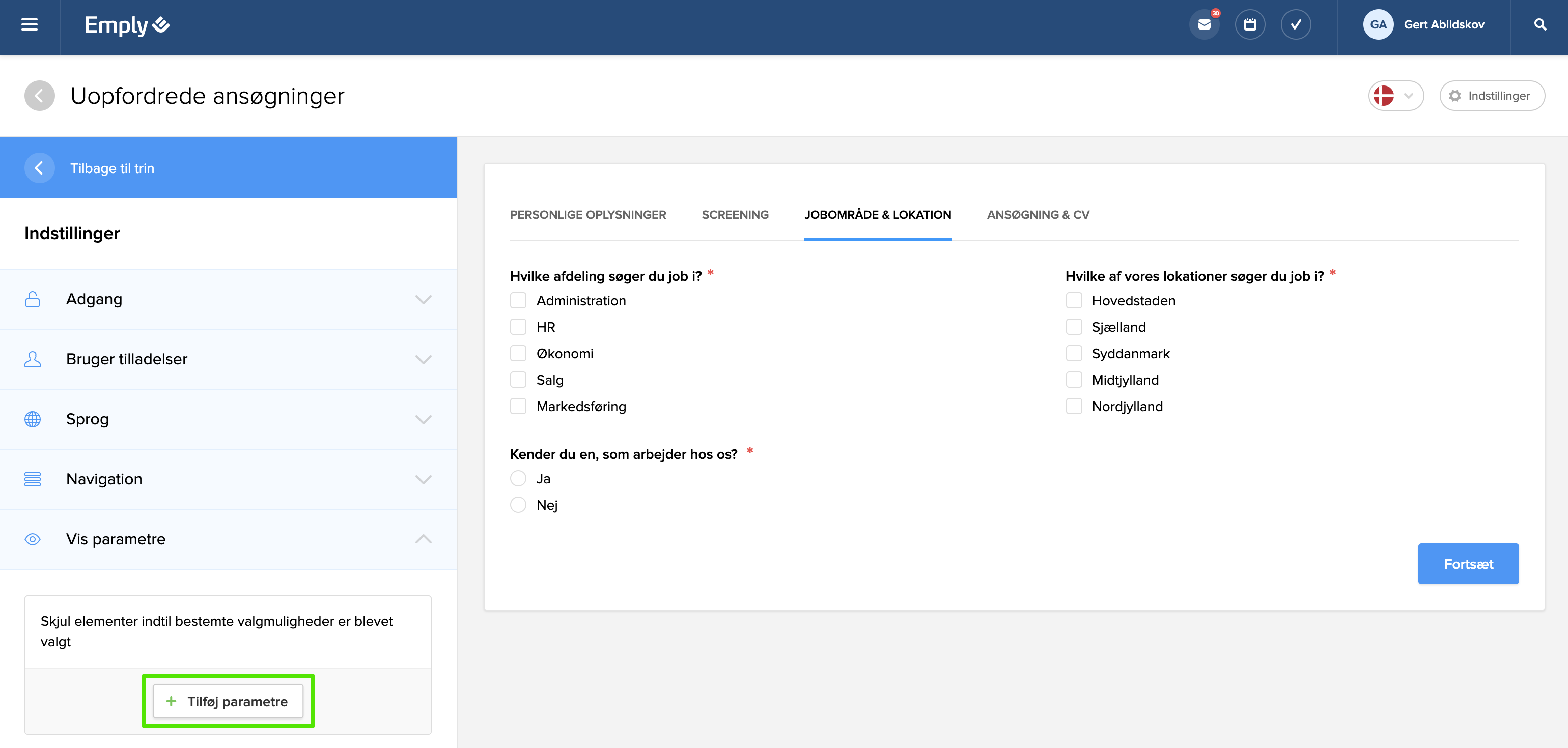Screen dimensions: 1568x748
Task: Switch to Ansøgning & CV tab
Action: [x=1038, y=215]
